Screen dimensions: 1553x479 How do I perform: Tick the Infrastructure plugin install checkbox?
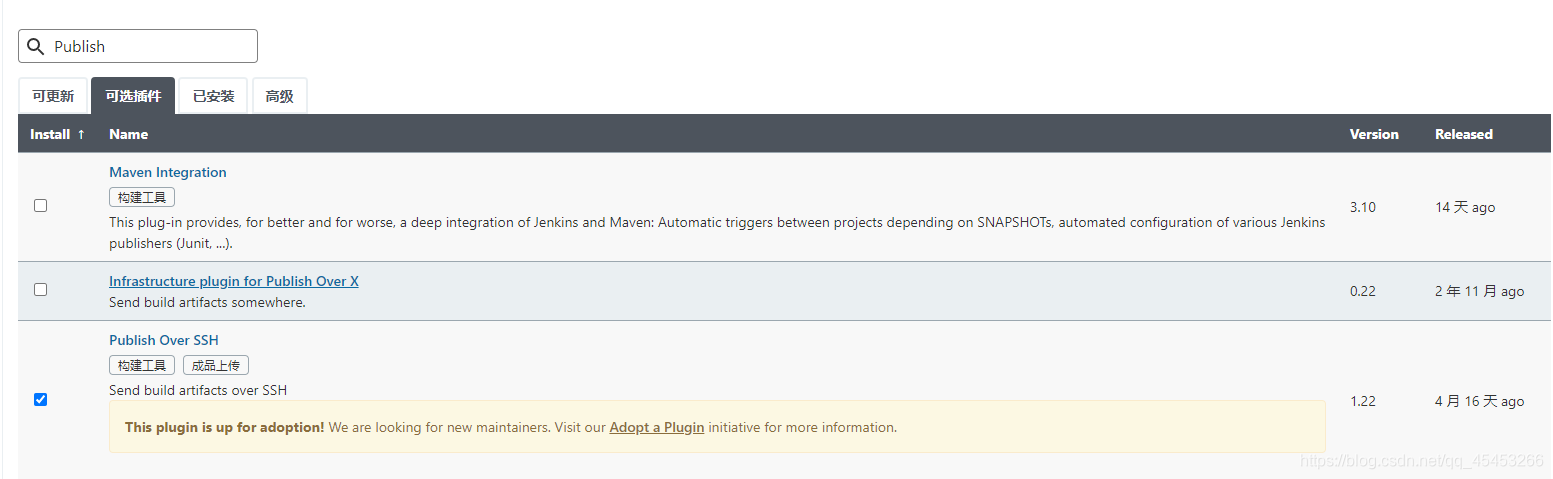pyautogui.click(x=41, y=289)
